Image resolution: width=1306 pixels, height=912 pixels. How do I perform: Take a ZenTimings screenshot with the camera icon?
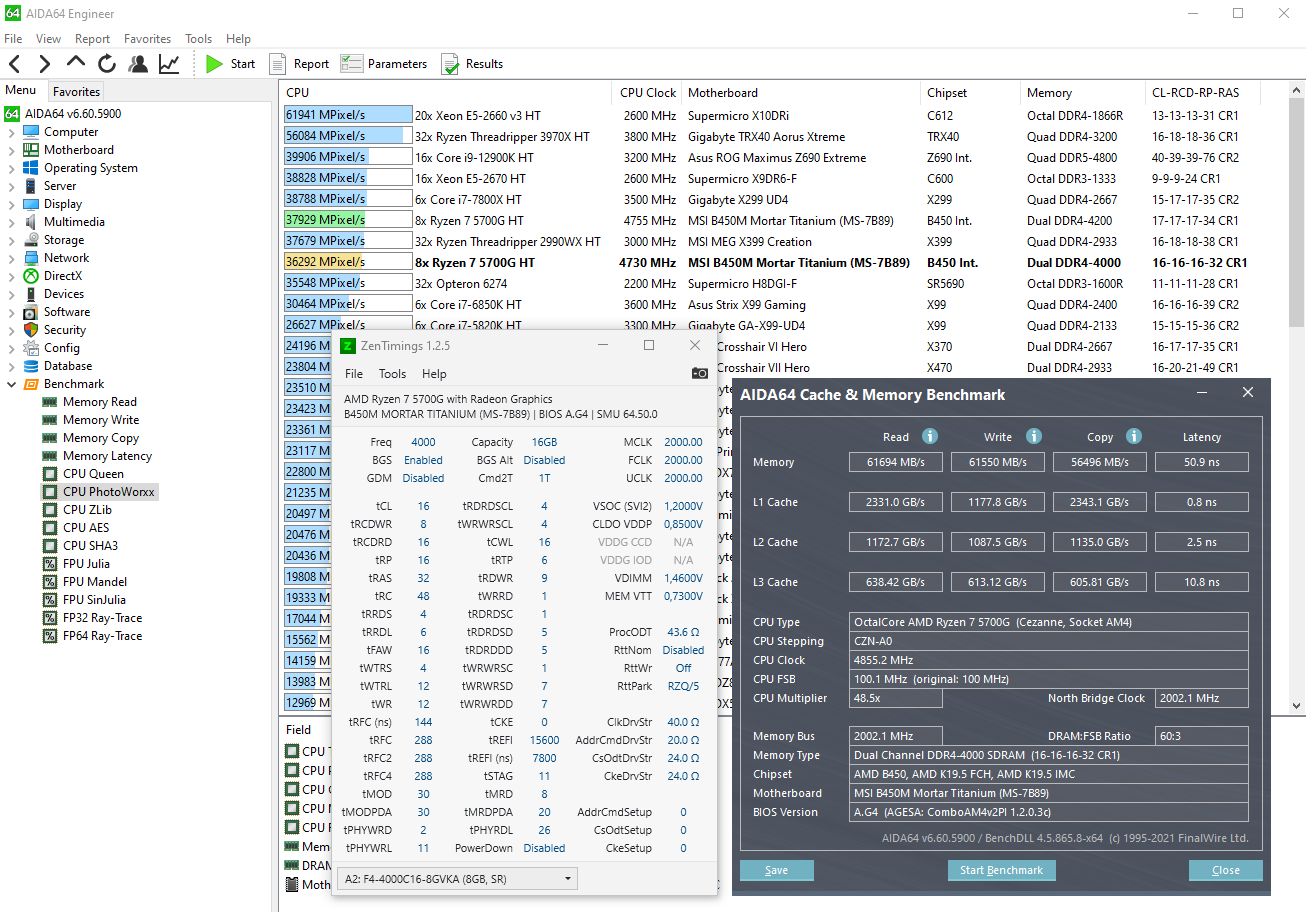[x=700, y=373]
